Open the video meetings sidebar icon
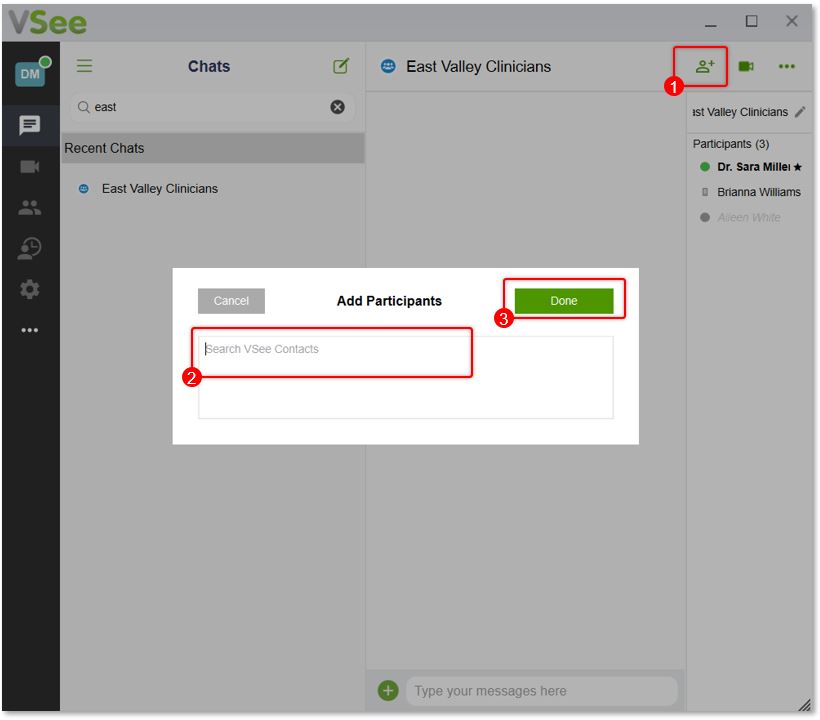 [30, 167]
